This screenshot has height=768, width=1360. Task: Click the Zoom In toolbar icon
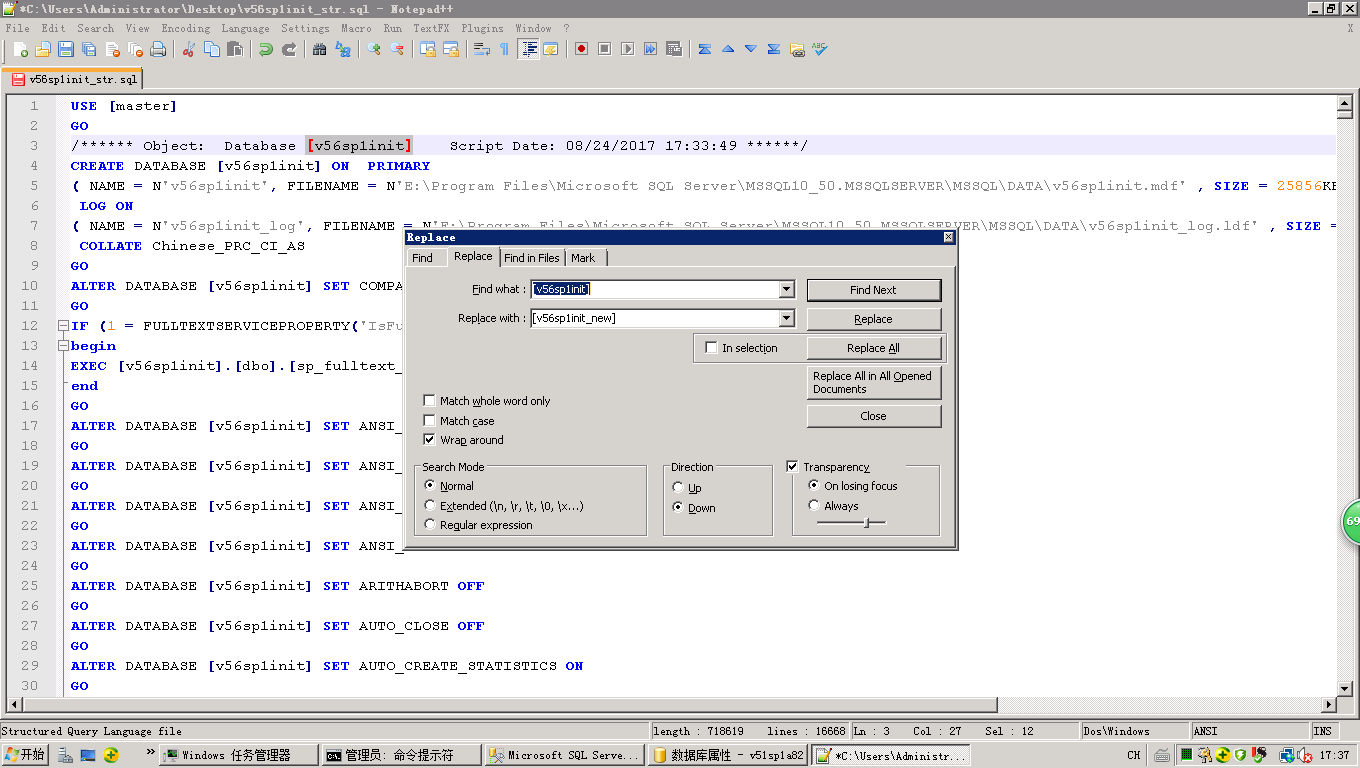(x=374, y=49)
